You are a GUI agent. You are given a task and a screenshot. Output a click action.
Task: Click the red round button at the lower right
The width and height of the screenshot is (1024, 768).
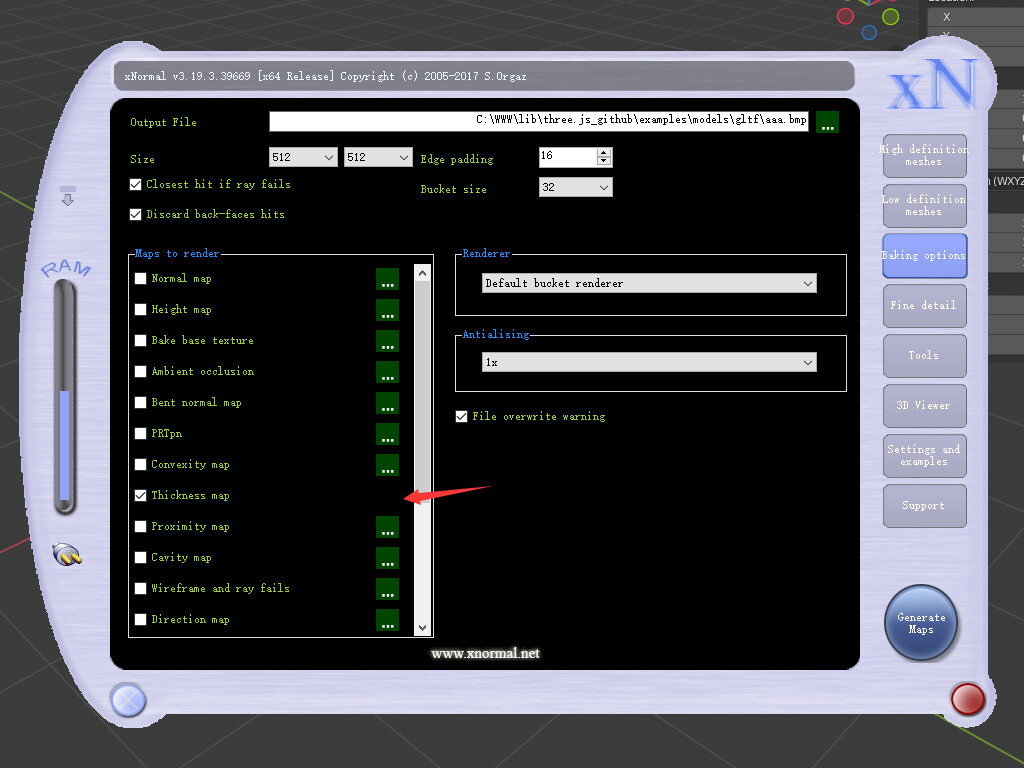(x=967, y=699)
